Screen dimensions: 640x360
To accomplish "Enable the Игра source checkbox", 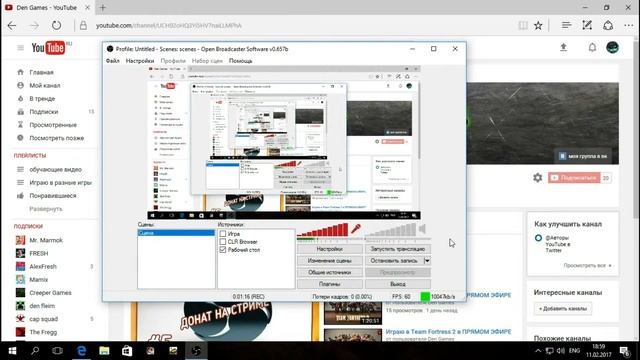I will pyautogui.click(x=223, y=234).
